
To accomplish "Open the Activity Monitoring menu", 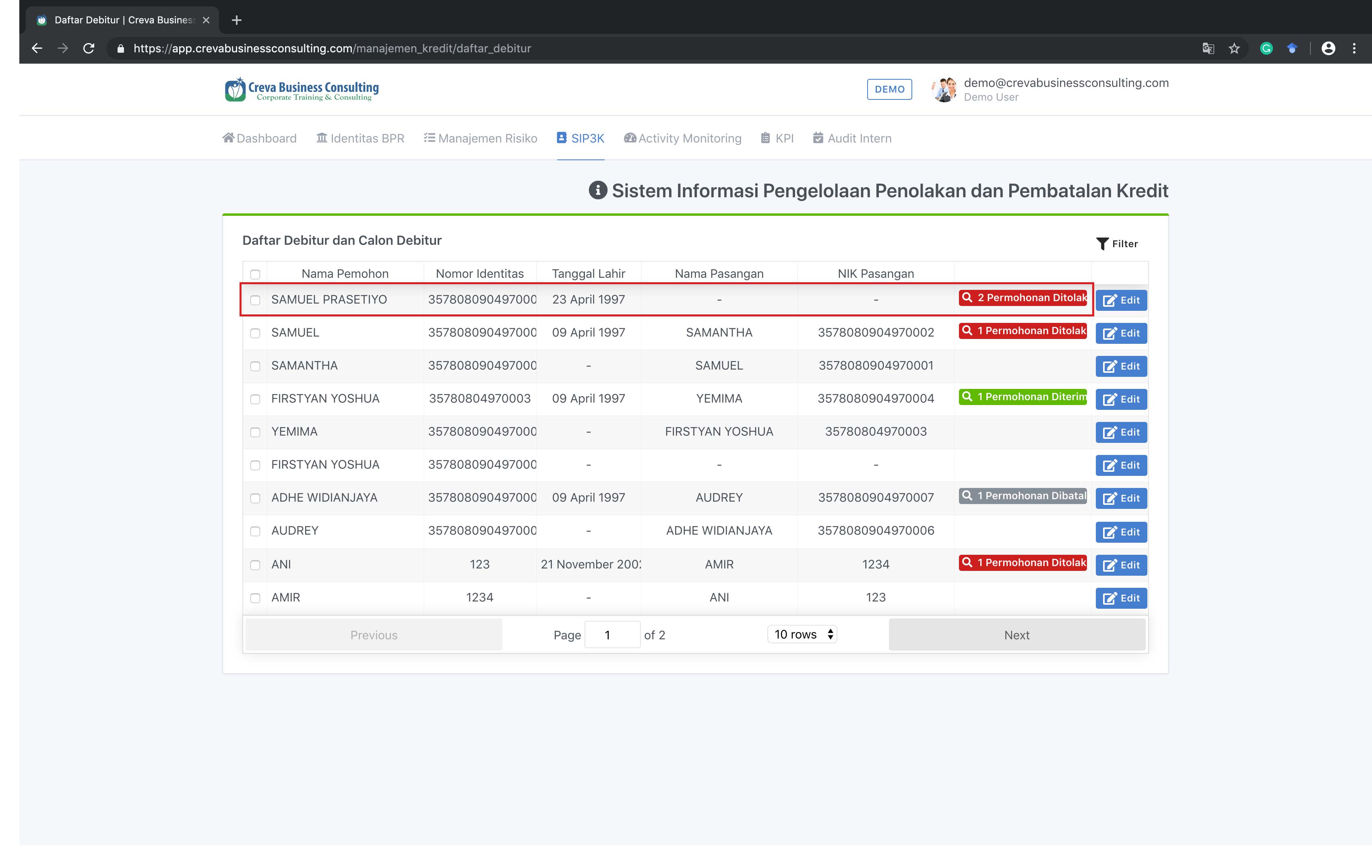I will [683, 138].
